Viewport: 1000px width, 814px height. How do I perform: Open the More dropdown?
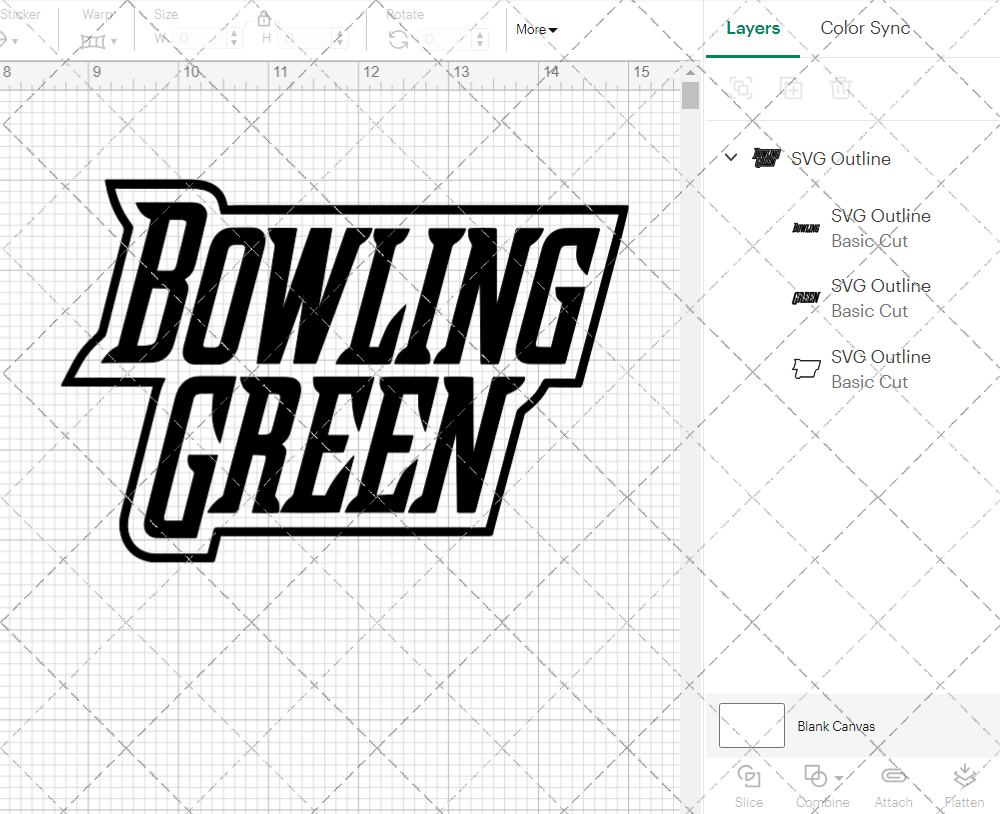pyautogui.click(x=536, y=30)
